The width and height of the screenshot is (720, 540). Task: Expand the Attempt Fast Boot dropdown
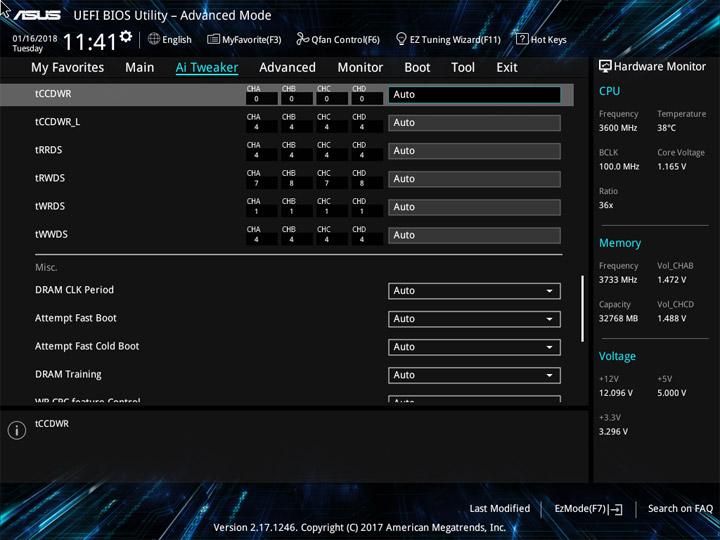pos(474,319)
